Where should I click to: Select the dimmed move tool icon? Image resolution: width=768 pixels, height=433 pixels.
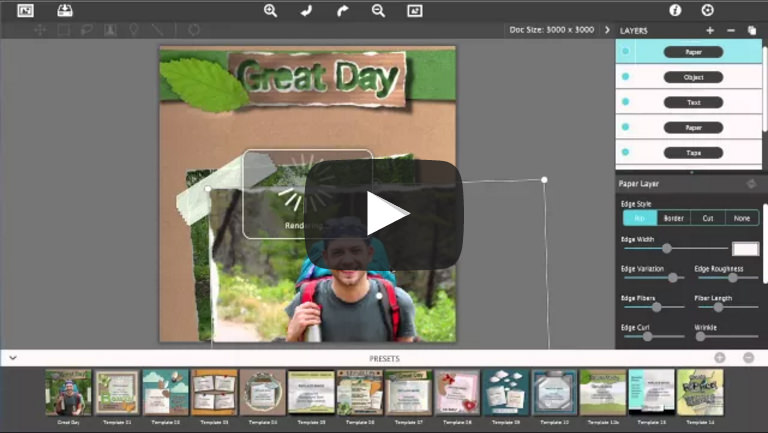click(40, 30)
